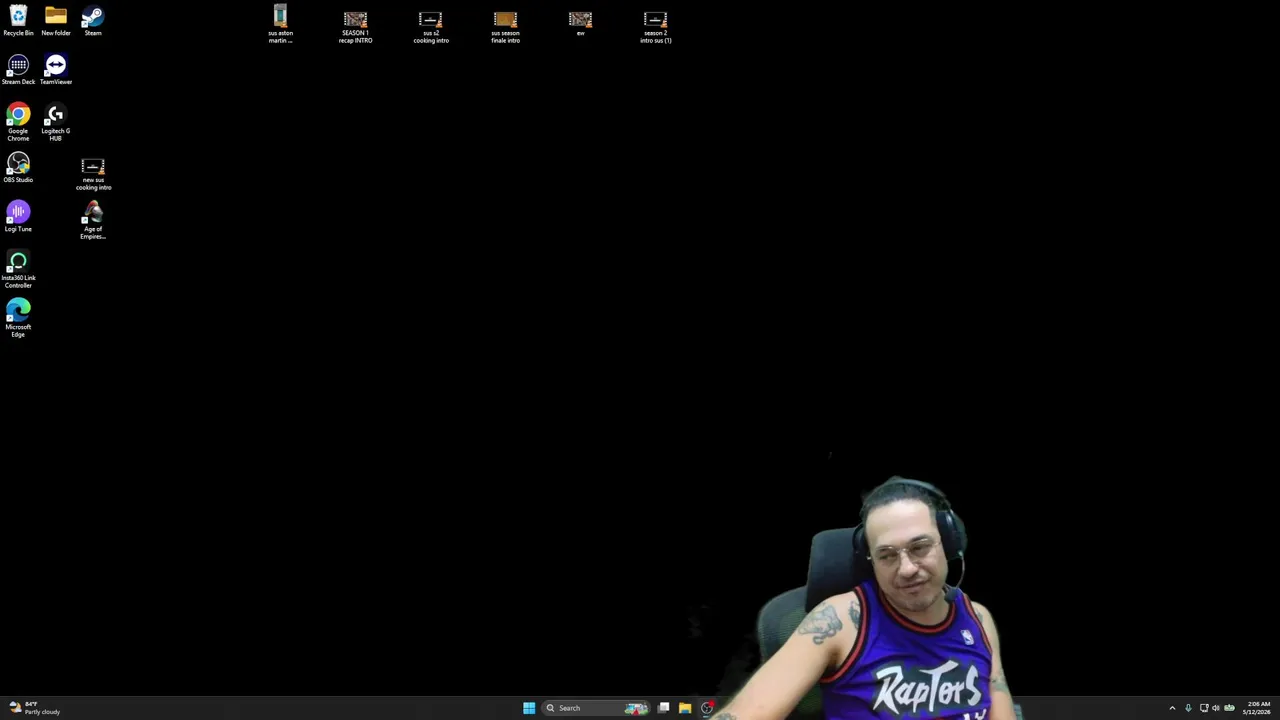Open File Explorer from the taskbar
The image size is (1280, 720).
[x=685, y=708]
